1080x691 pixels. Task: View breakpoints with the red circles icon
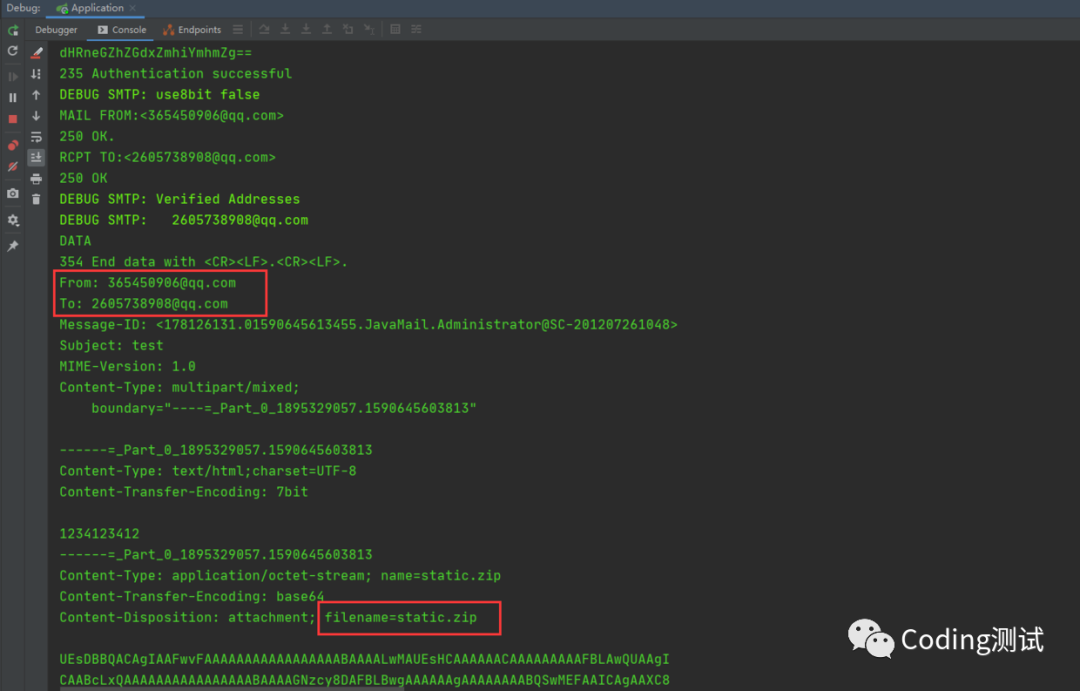click(x=12, y=145)
